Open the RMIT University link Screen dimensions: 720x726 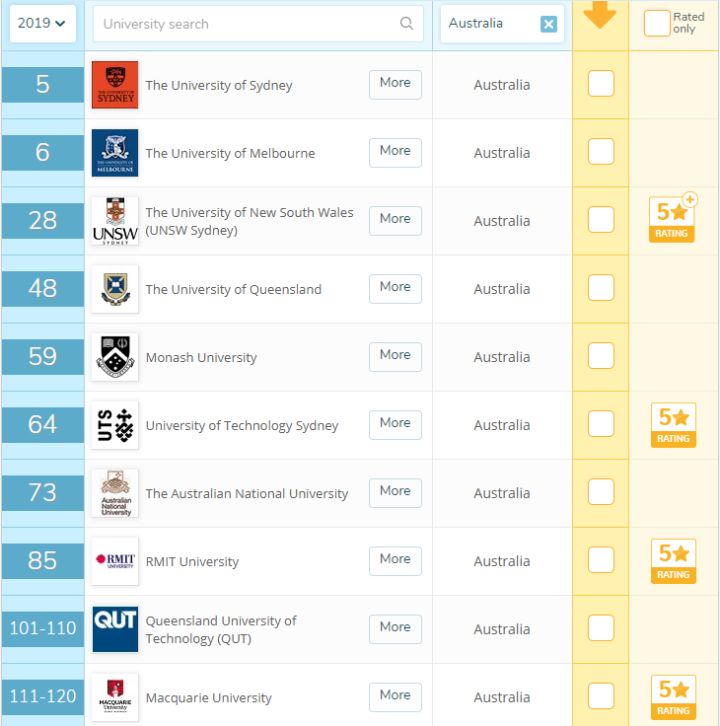[192, 562]
